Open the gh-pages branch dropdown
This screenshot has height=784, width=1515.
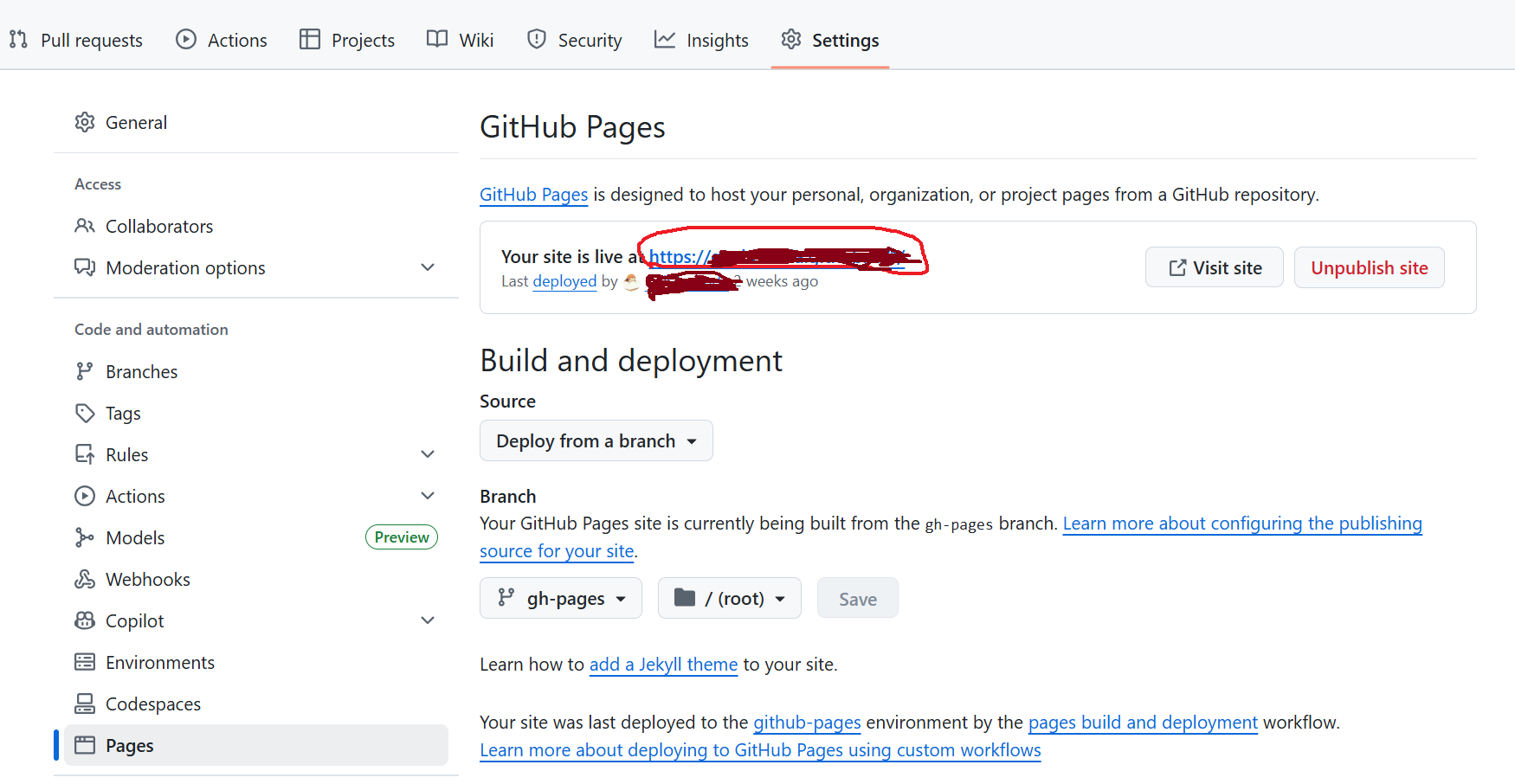click(x=561, y=598)
